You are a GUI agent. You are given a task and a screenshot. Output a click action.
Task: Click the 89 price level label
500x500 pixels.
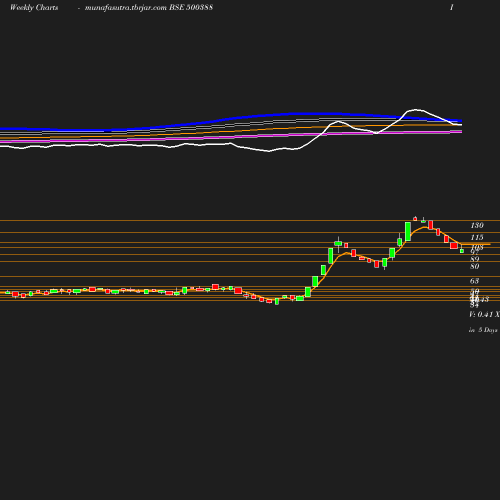[475, 259]
